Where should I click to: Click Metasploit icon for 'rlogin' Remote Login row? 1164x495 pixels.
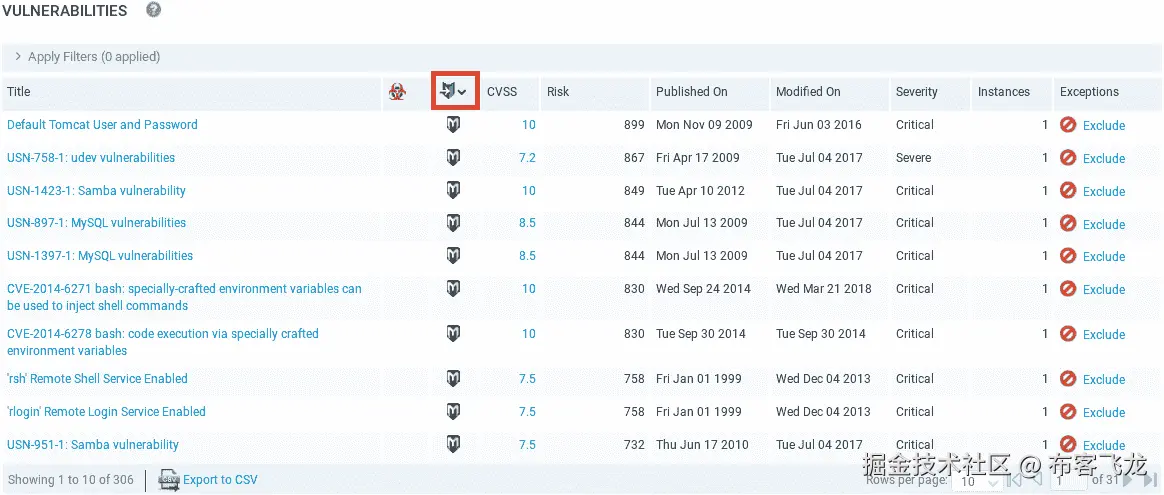(453, 411)
